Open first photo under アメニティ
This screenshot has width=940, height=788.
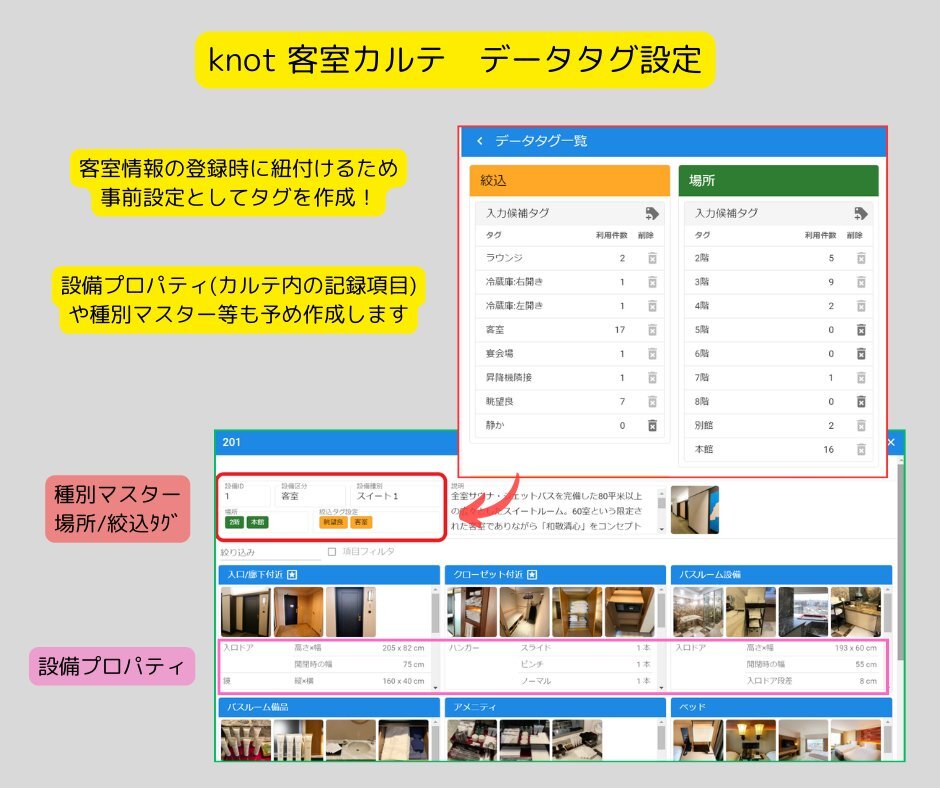tap(472, 740)
